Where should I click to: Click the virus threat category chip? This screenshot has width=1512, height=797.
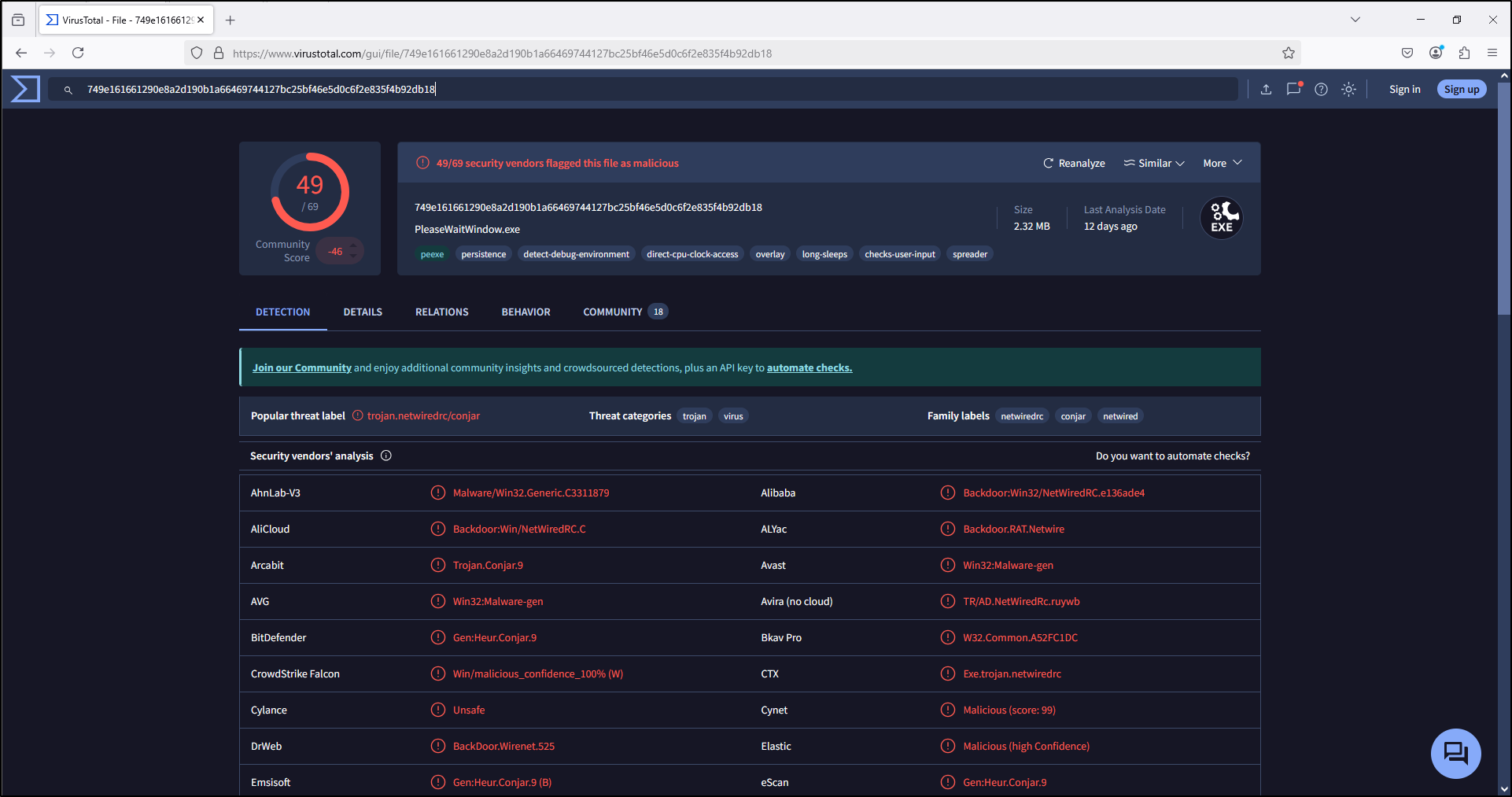tap(733, 416)
